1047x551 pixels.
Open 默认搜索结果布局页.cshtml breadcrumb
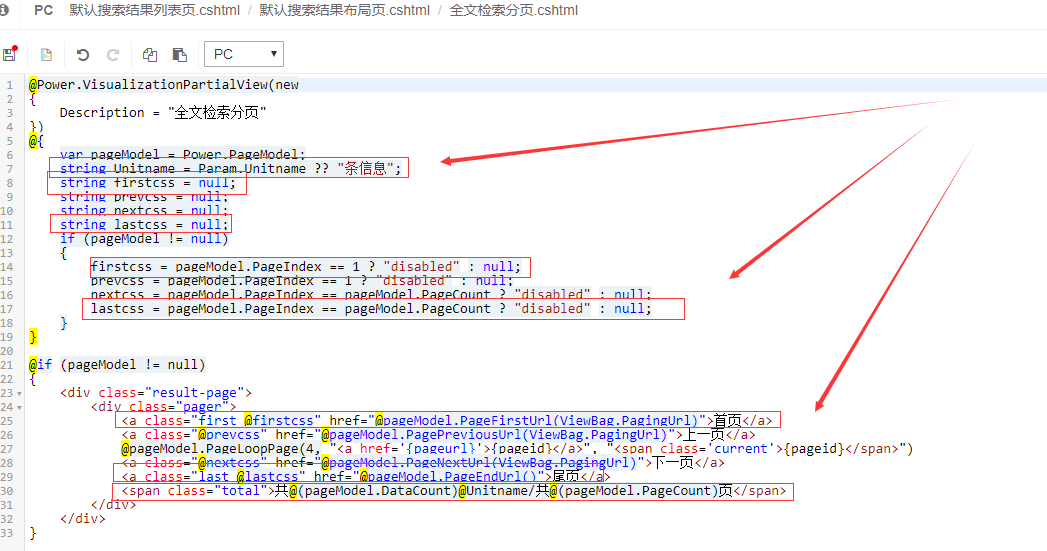(344, 10)
